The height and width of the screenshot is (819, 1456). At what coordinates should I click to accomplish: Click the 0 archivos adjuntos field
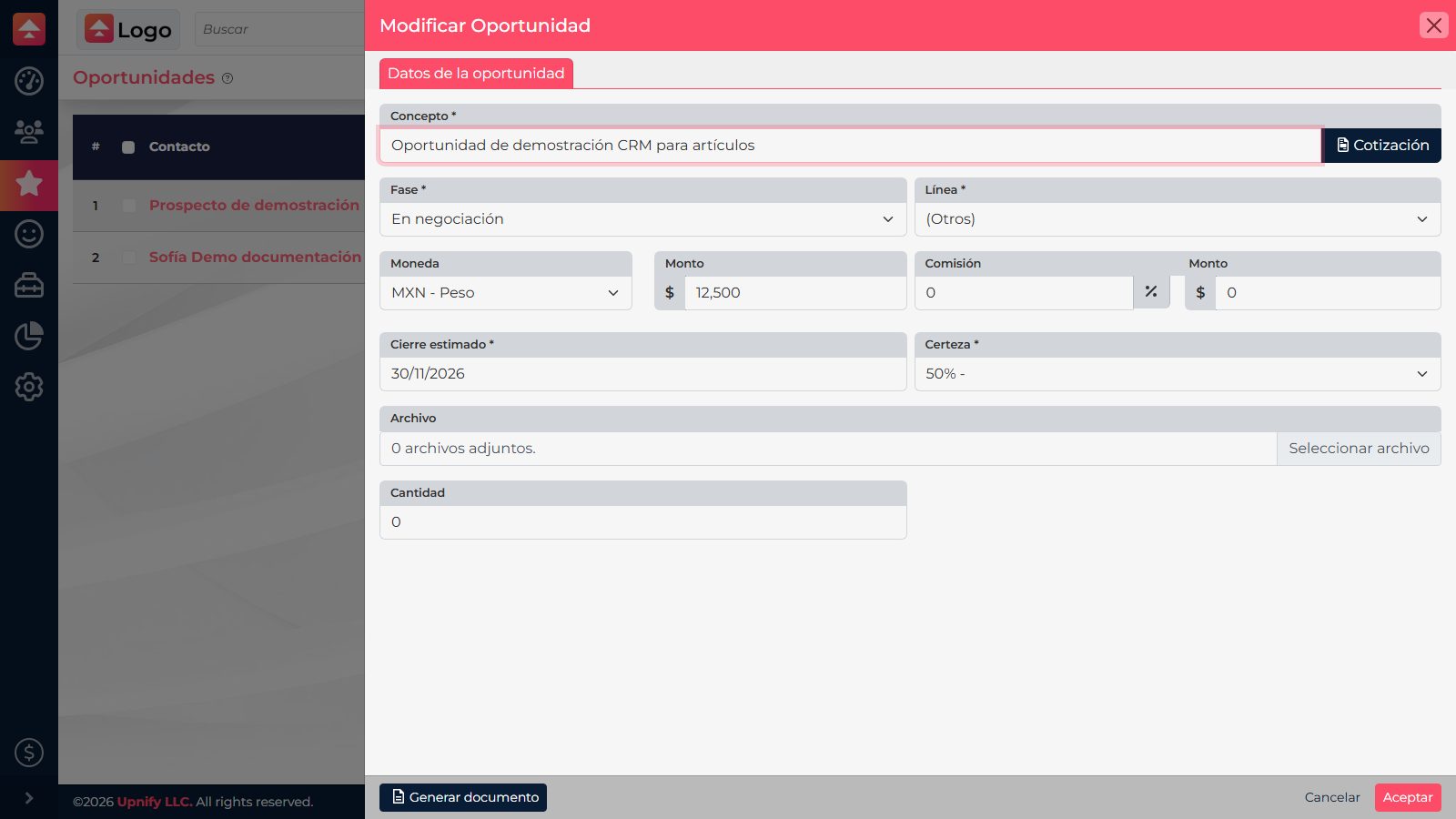[x=828, y=449]
